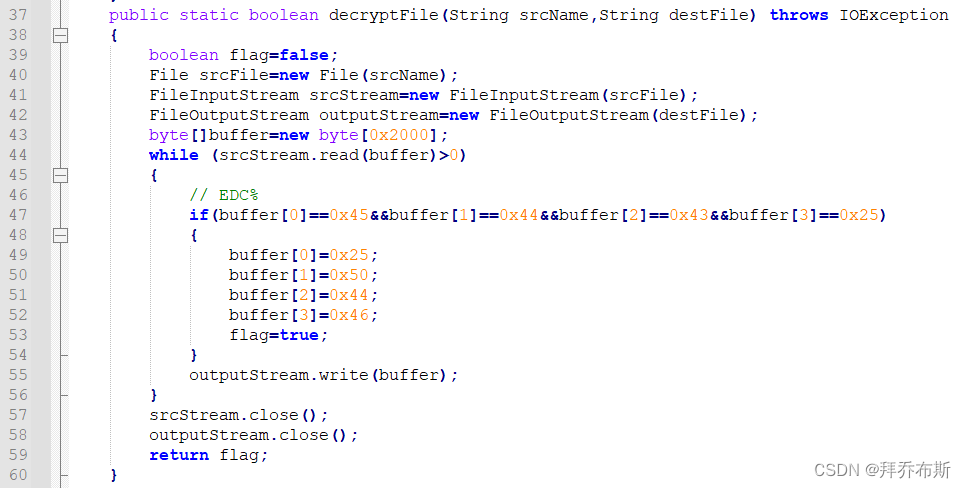Click line number 60 in the gutter
The height and width of the screenshot is (488, 966).
click(18, 474)
